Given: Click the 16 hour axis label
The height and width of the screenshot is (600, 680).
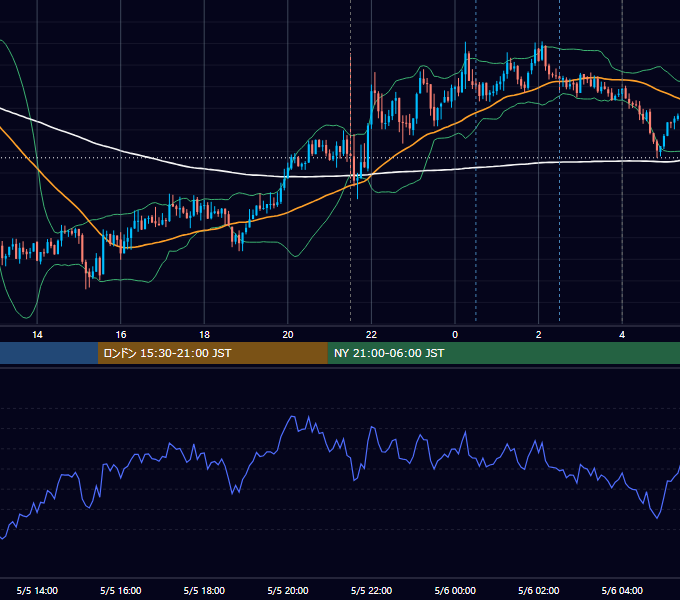Looking at the screenshot, I should pos(121,335).
